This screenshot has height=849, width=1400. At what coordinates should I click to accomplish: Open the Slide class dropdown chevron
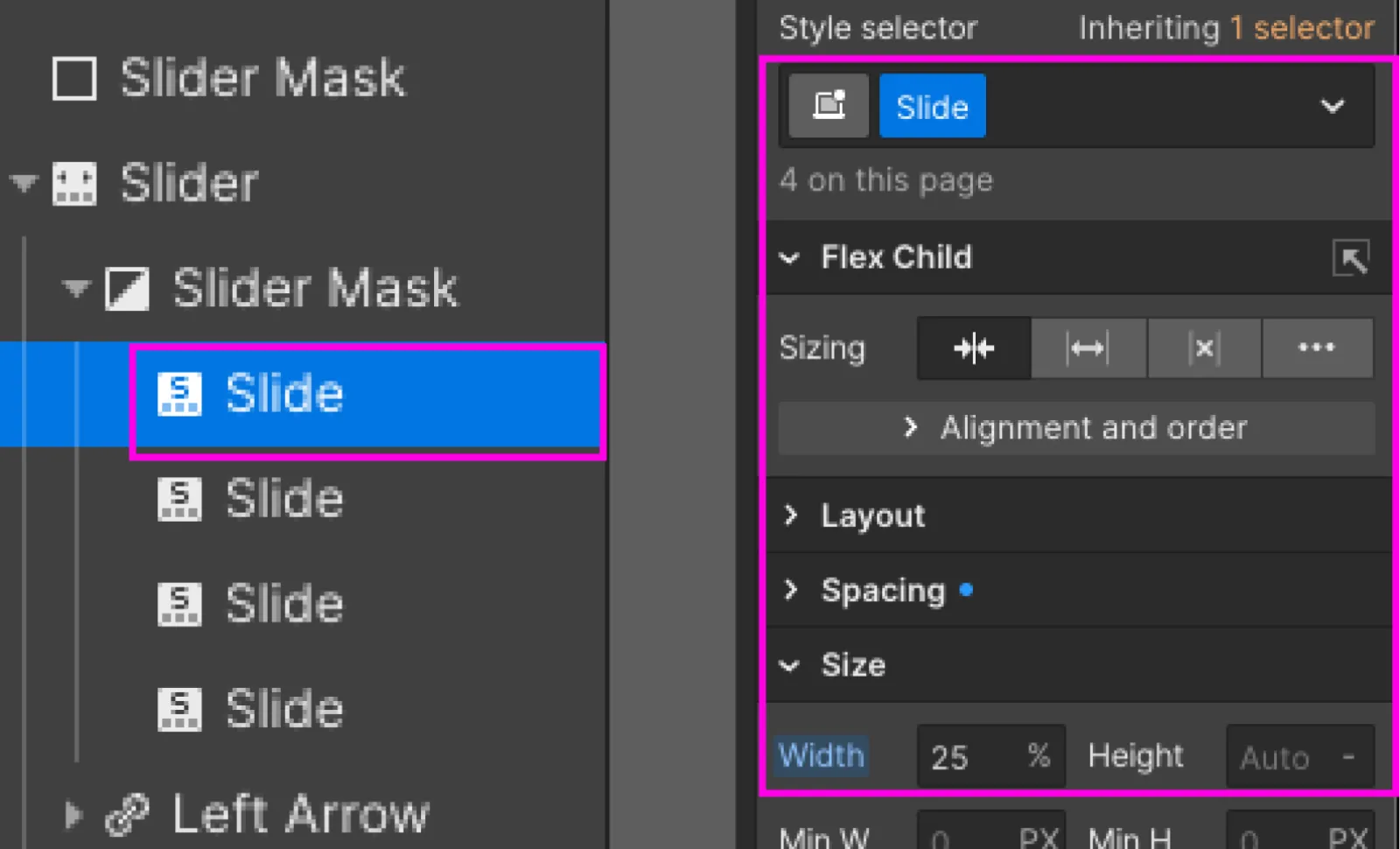click(x=1332, y=106)
